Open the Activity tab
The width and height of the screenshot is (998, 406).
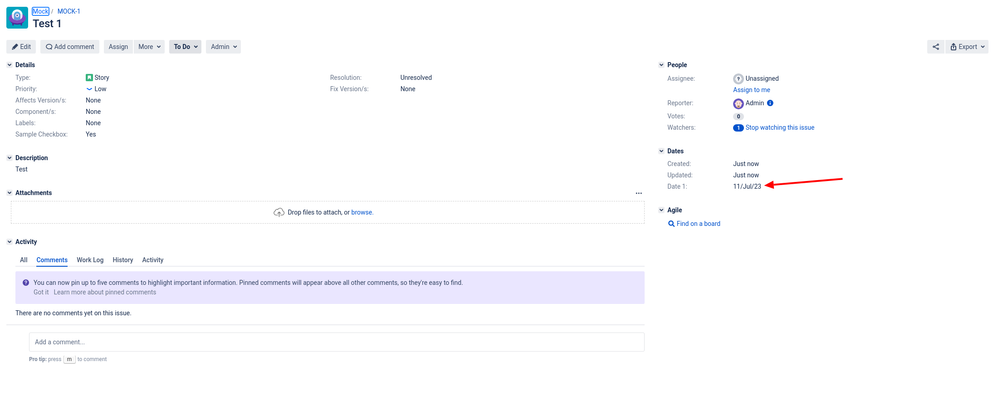(x=153, y=260)
